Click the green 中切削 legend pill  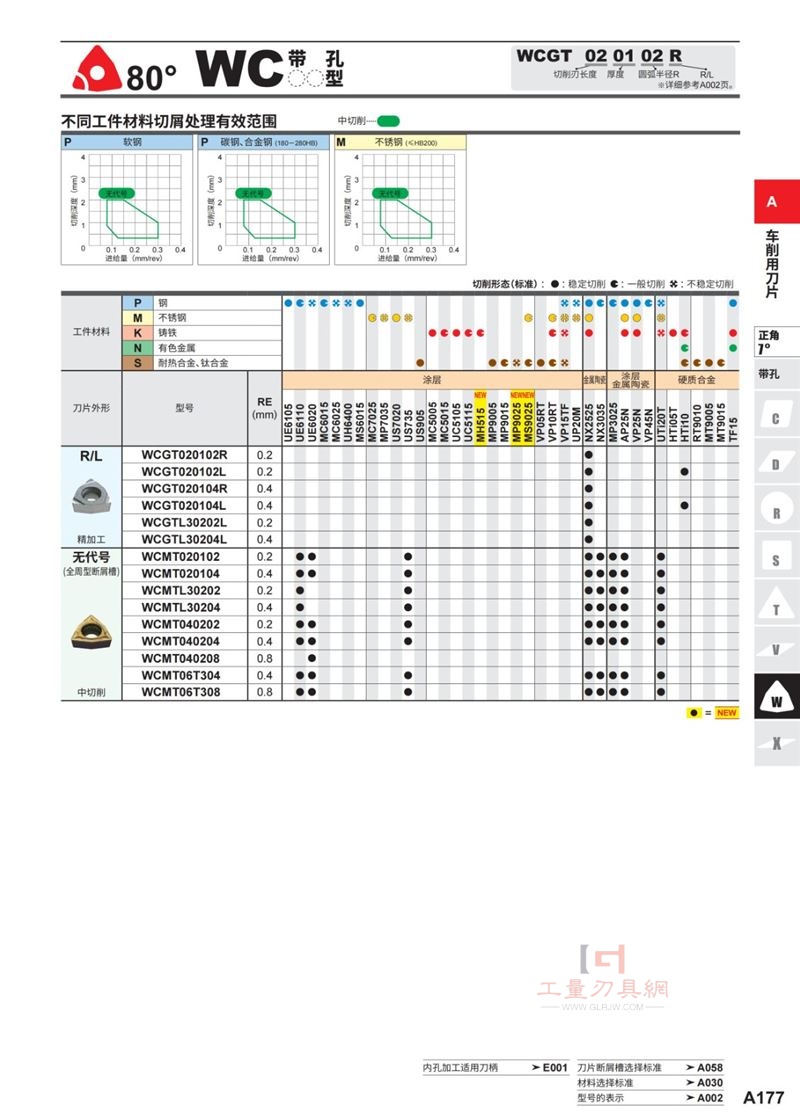(389, 121)
